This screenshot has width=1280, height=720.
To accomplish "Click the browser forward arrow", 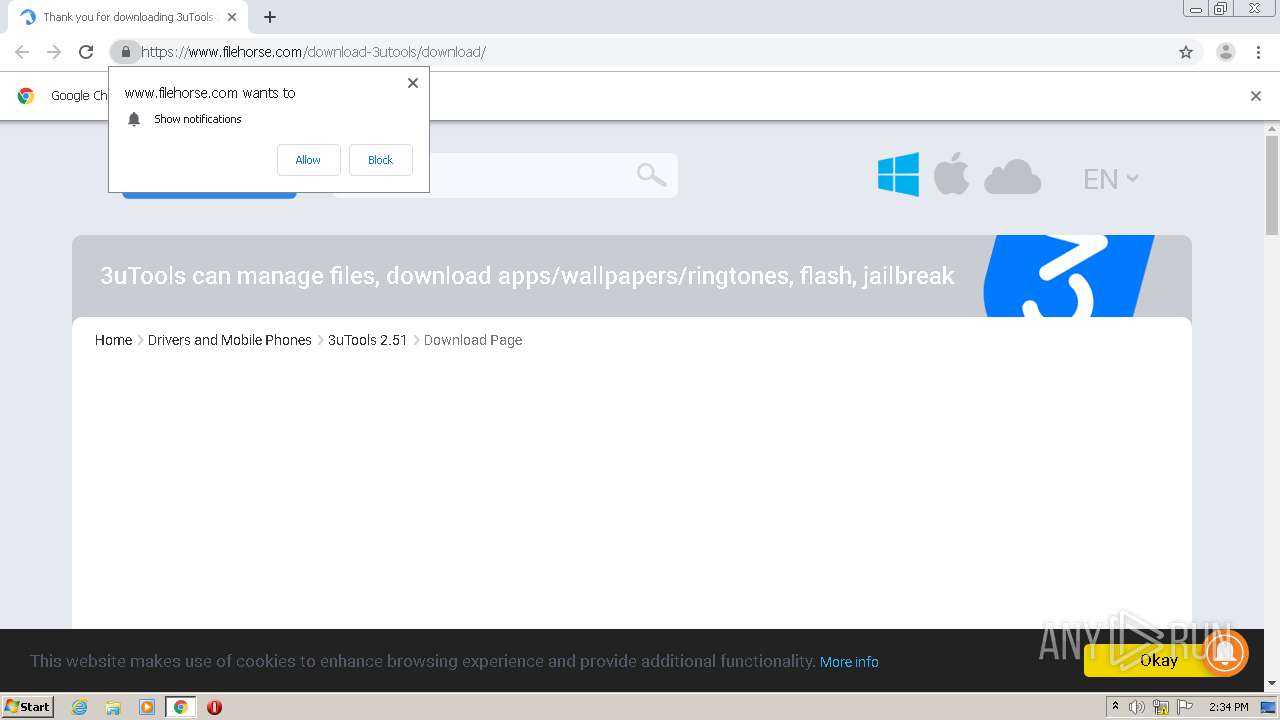I will click(x=54, y=52).
